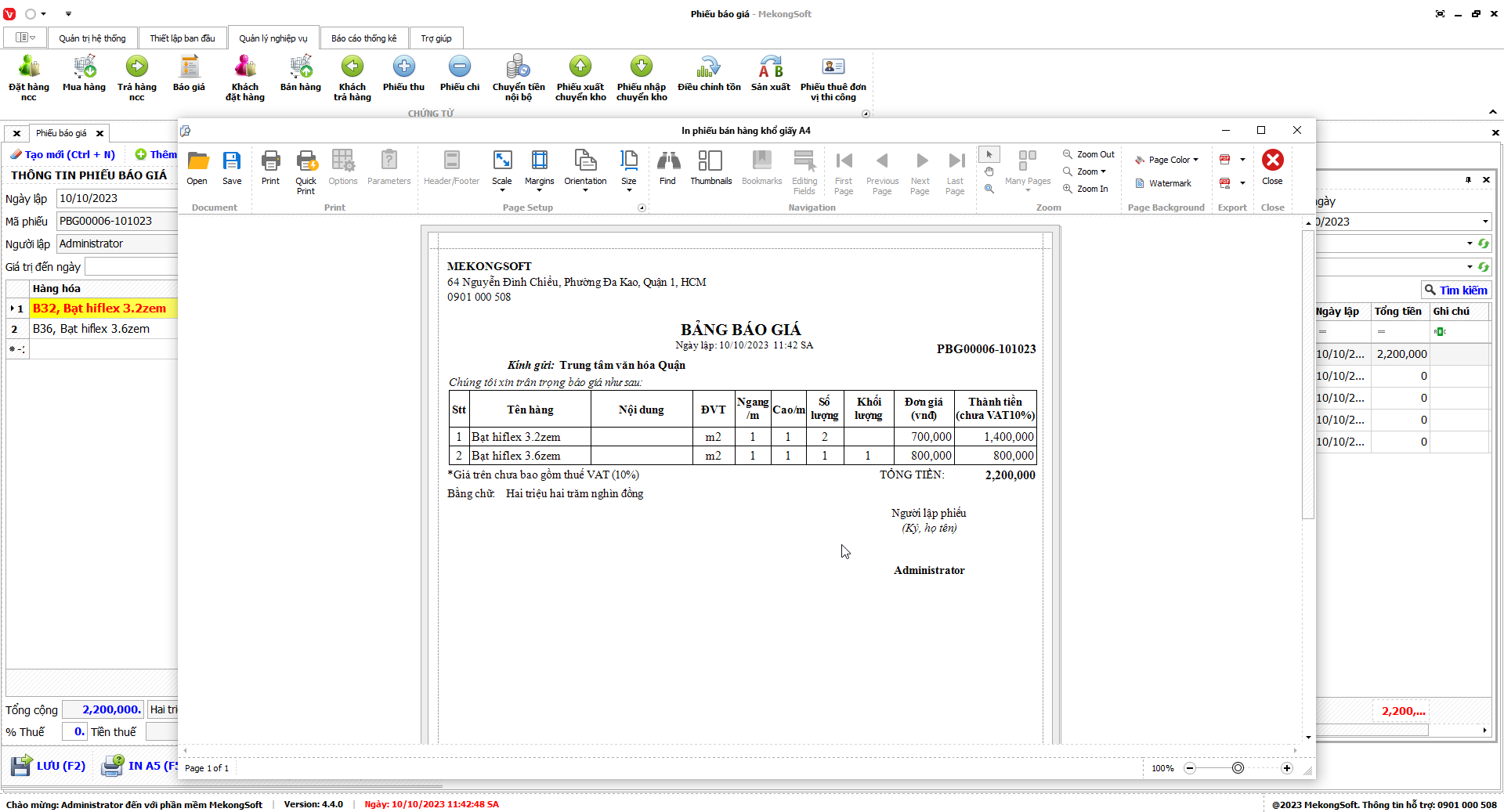Open the Quản trị hệ thống tab
The width and height of the screenshot is (1504, 812).
pos(92,38)
